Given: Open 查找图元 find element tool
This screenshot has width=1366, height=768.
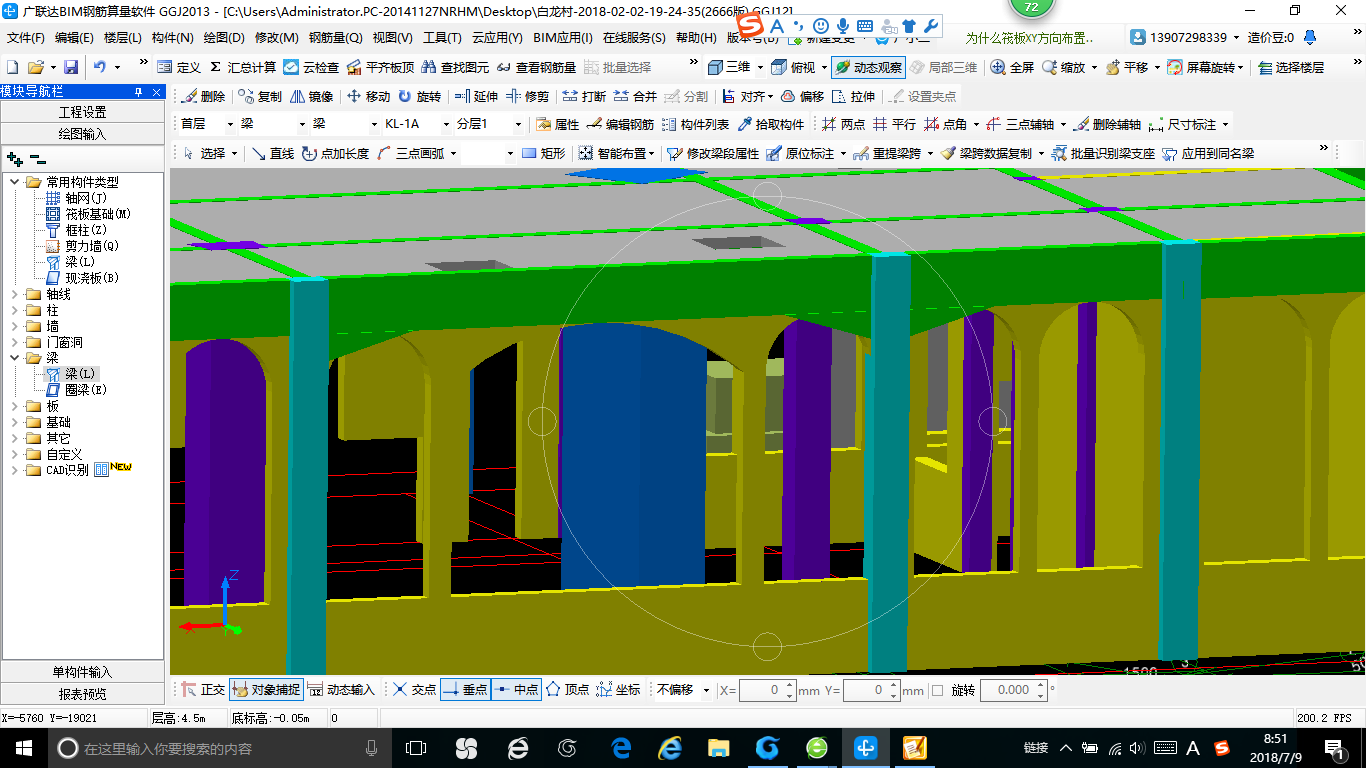Looking at the screenshot, I should point(455,67).
